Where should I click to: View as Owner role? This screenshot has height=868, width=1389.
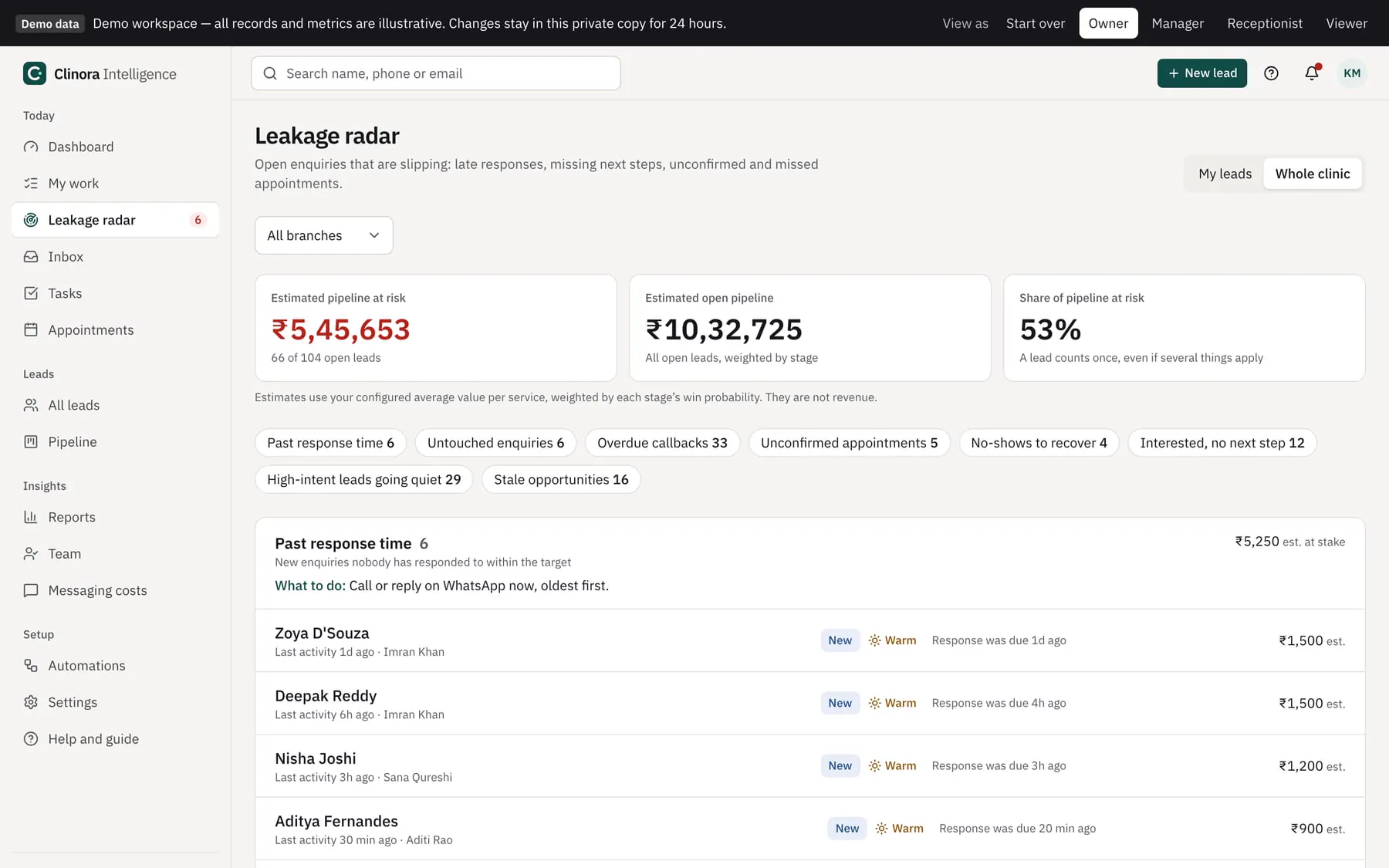(x=1108, y=23)
